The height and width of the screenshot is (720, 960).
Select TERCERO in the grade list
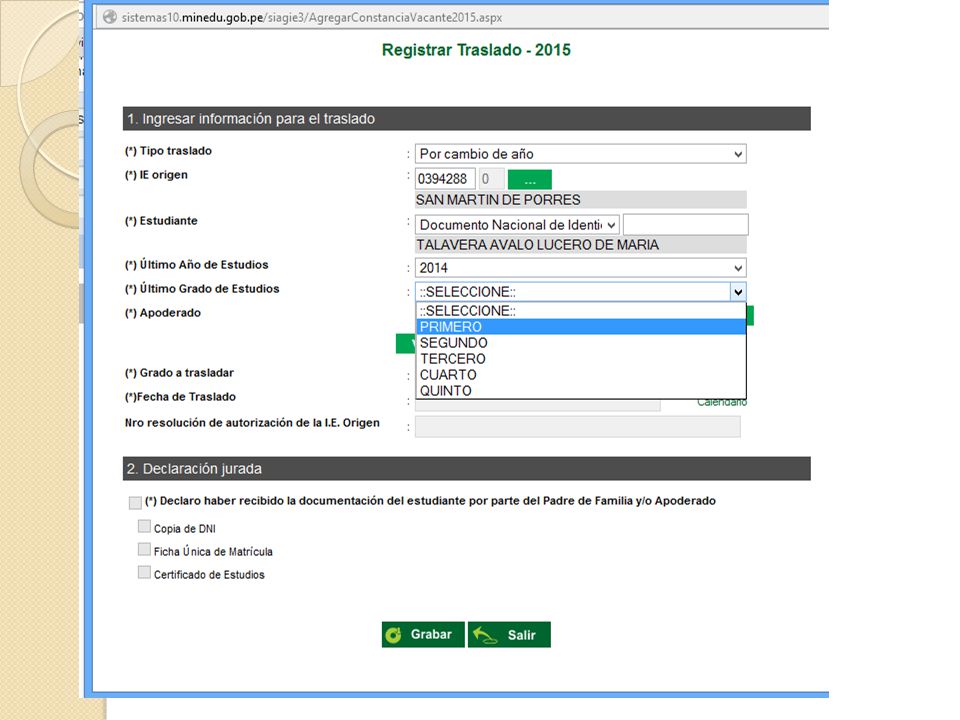pyautogui.click(x=580, y=359)
